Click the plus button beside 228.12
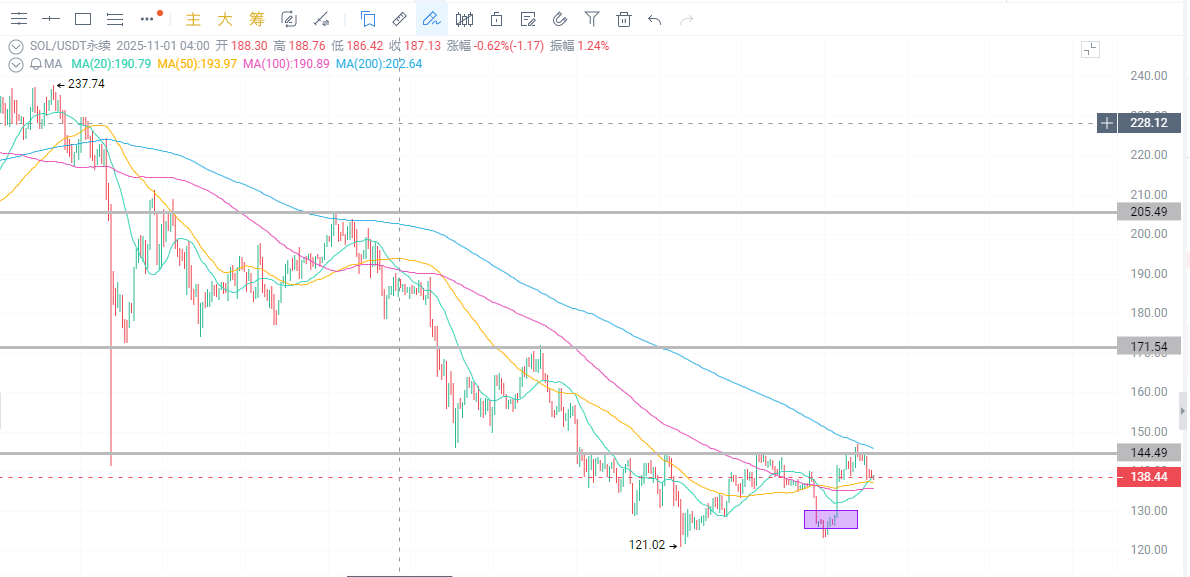The width and height of the screenshot is (1190, 577). click(1107, 123)
